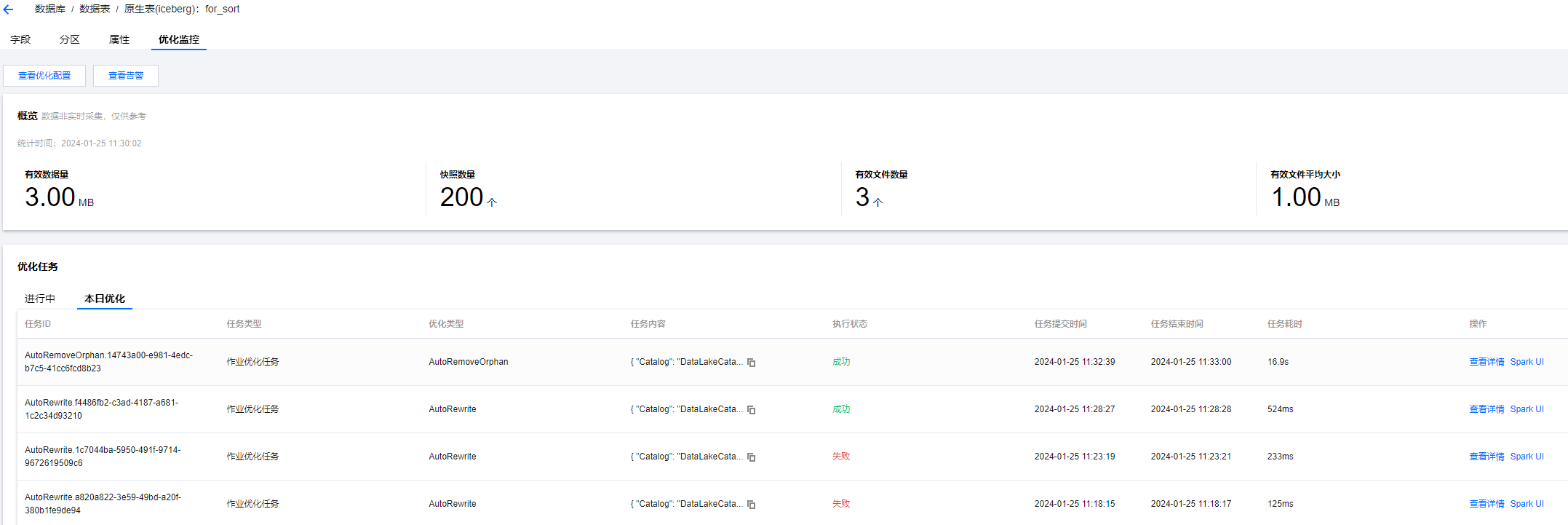1568x525 pixels.
Task: Switch to 进行中 tasks tab
Action: (x=40, y=299)
